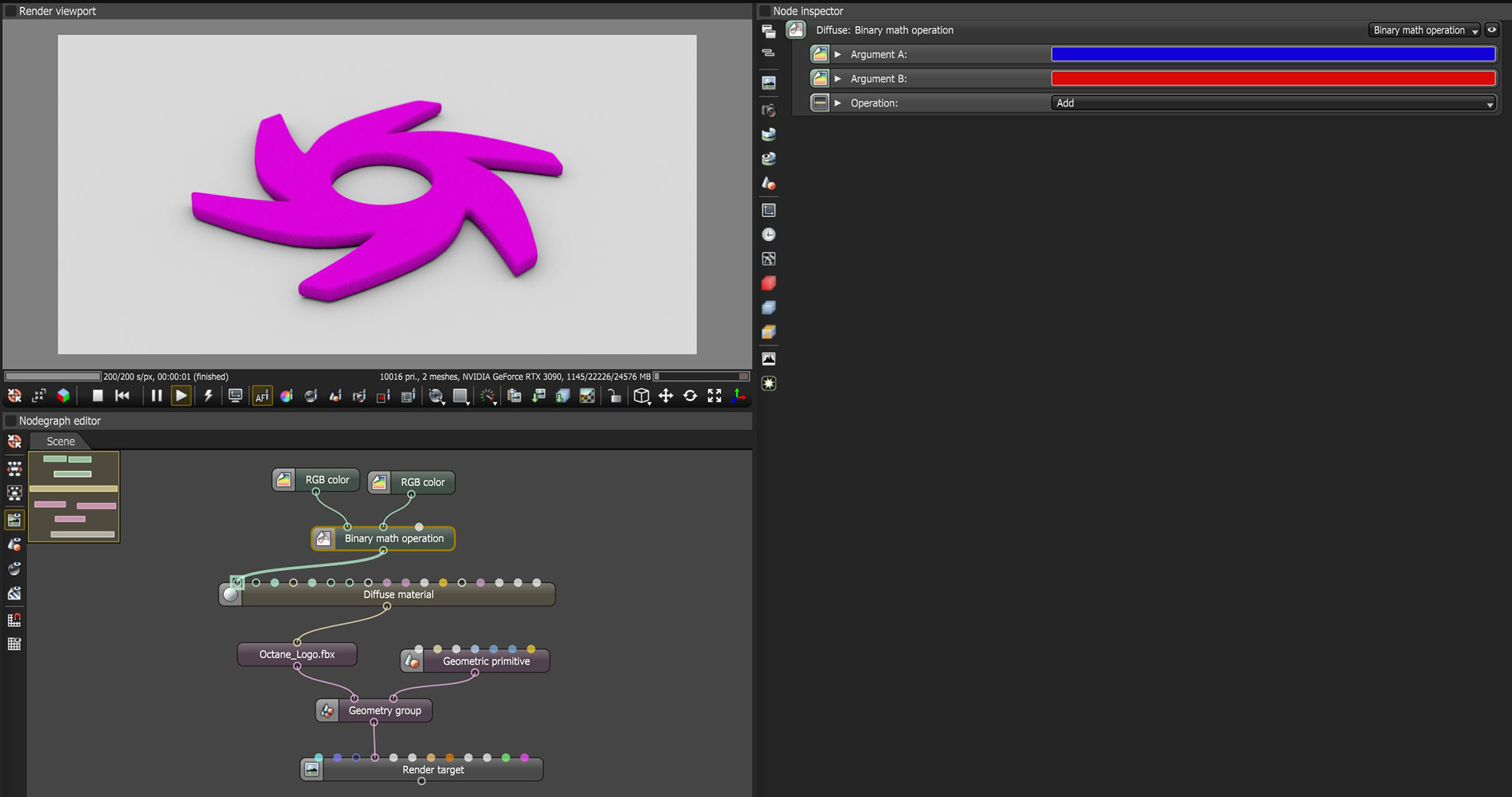Image resolution: width=1512 pixels, height=797 pixels.
Task: Click the monitor display icon in the viewport toolbar
Action: pyautogui.click(x=235, y=395)
